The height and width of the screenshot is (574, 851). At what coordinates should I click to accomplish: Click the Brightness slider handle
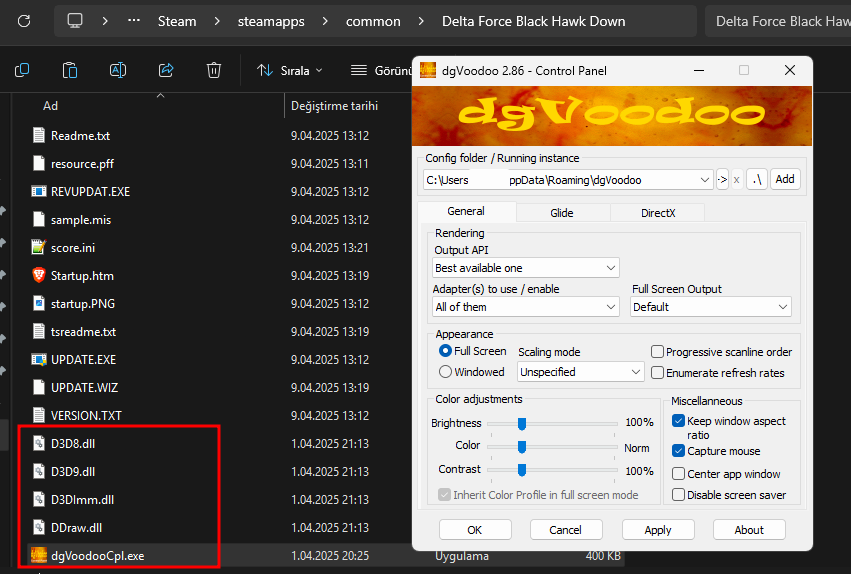coord(522,423)
